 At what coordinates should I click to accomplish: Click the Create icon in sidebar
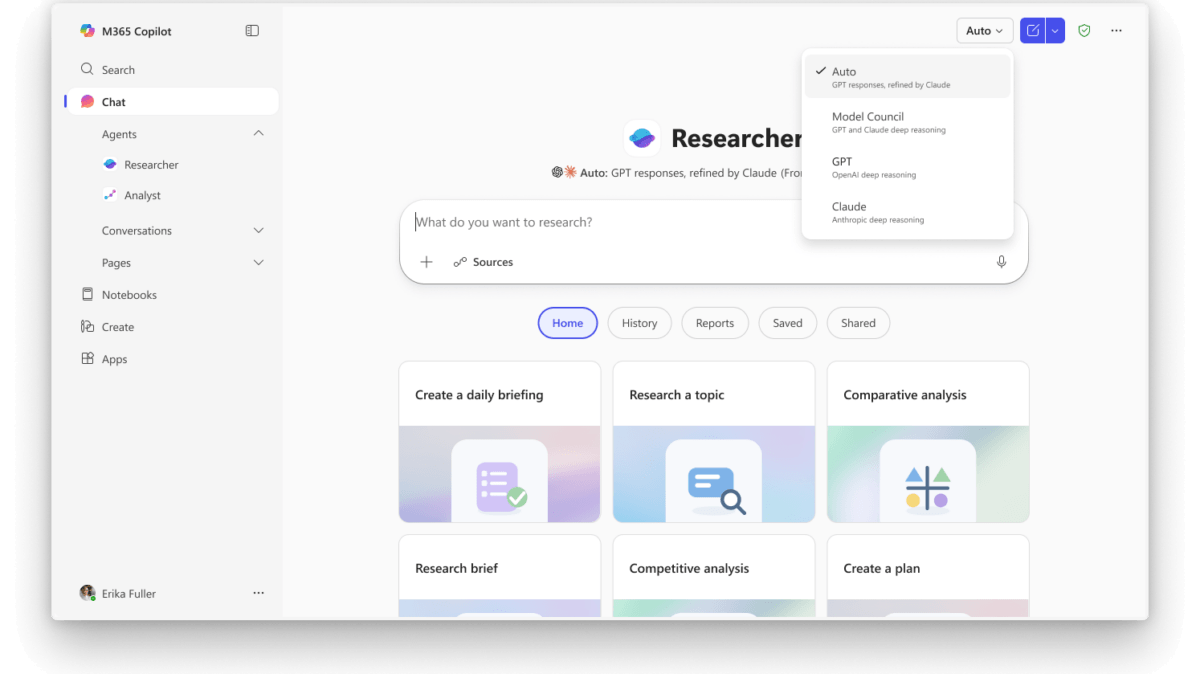click(88, 327)
